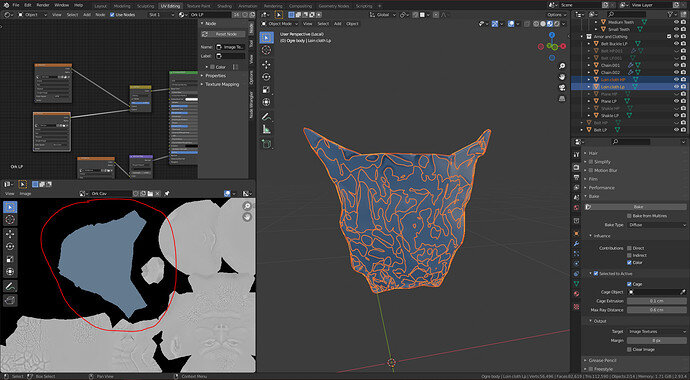The image size is (690, 380).
Task: Click the Reset Node button
Action: click(x=224, y=34)
